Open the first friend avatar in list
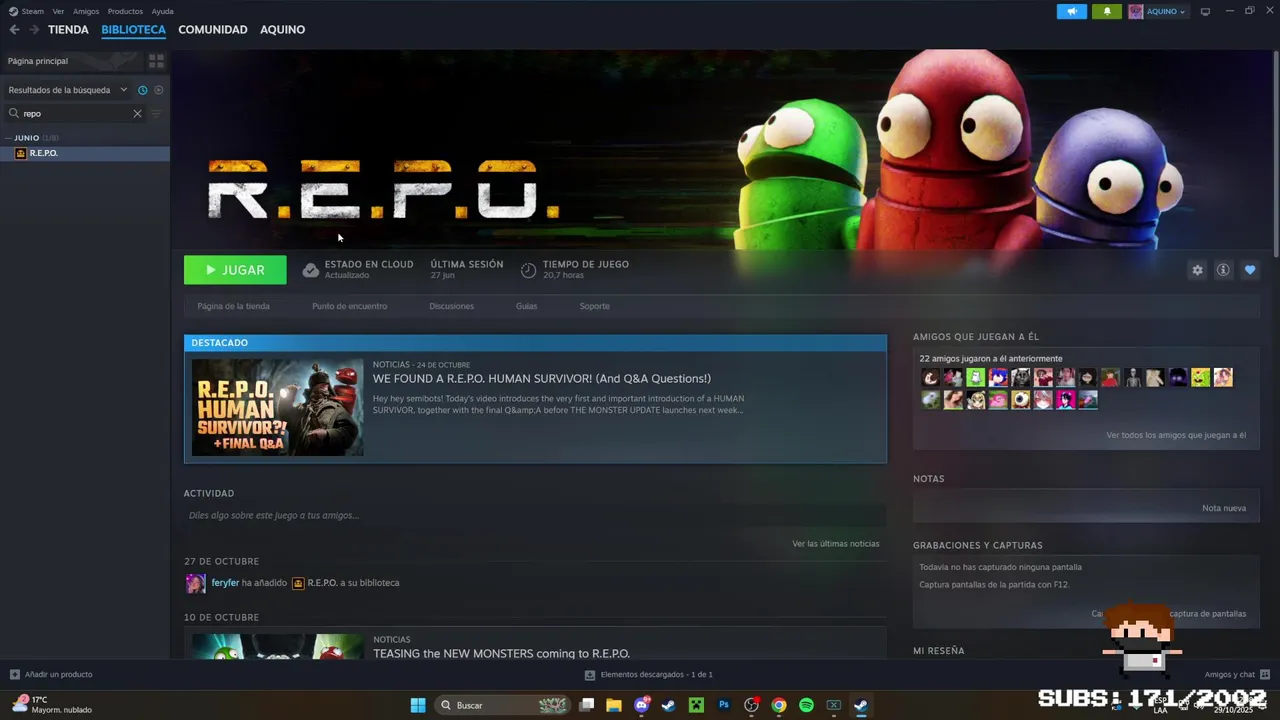Screen dimensions: 1280x720 [931, 377]
